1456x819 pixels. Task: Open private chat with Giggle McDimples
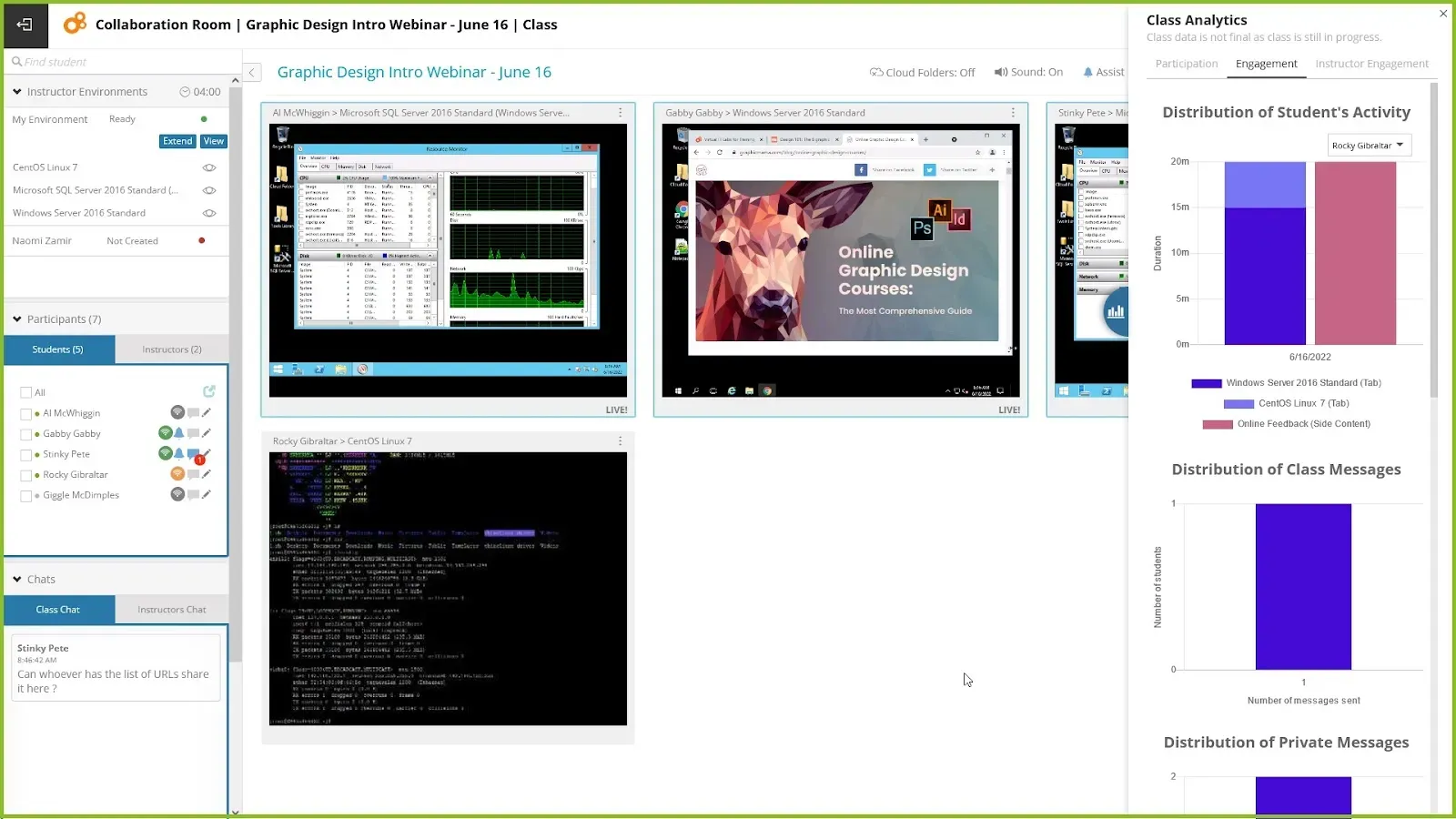tap(193, 495)
